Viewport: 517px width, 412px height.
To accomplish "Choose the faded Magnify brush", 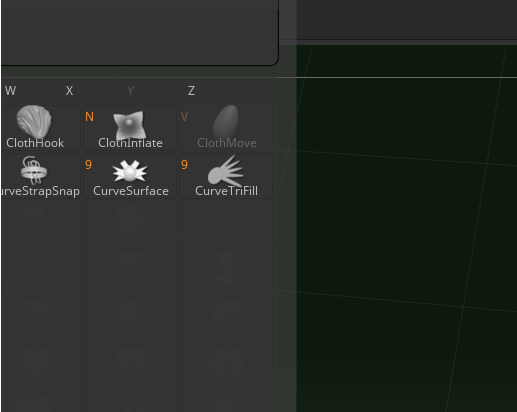I will [226, 320].
